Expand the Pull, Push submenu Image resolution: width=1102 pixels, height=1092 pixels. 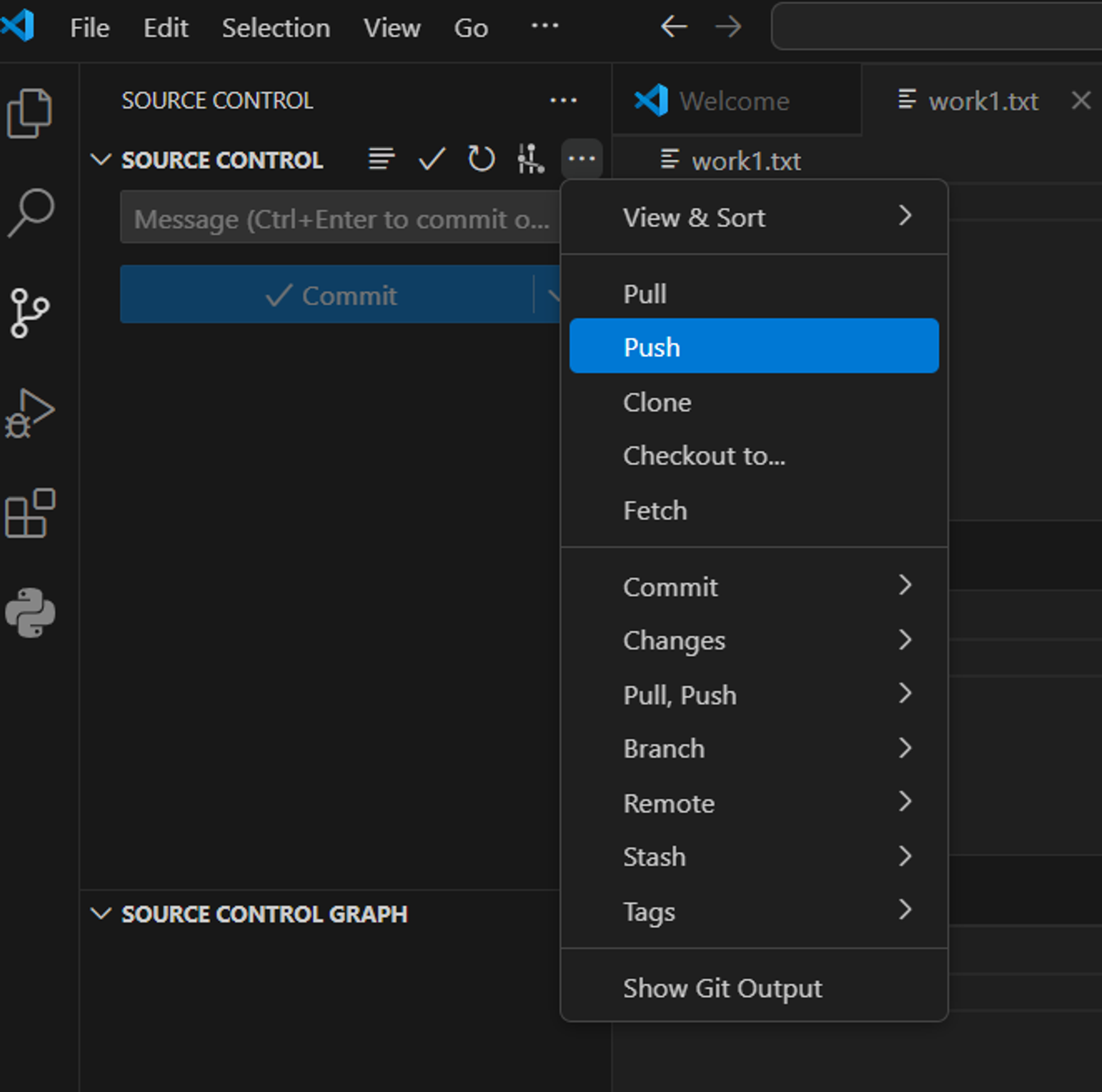[754, 695]
